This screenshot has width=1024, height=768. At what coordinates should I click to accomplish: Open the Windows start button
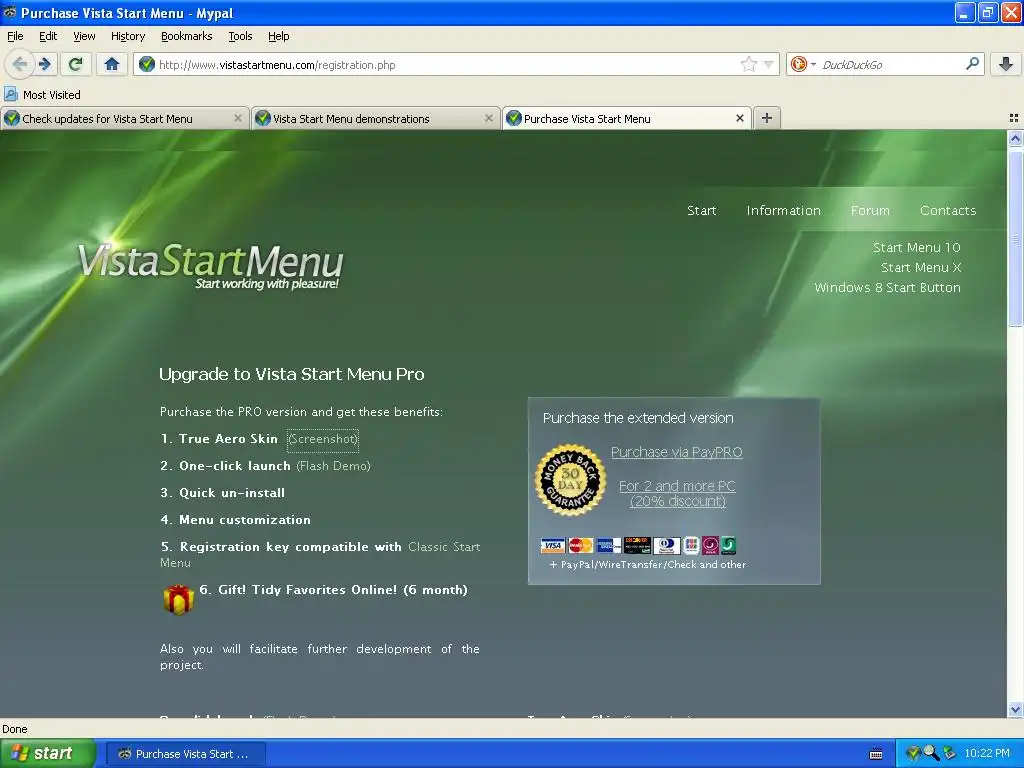[47, 753]
